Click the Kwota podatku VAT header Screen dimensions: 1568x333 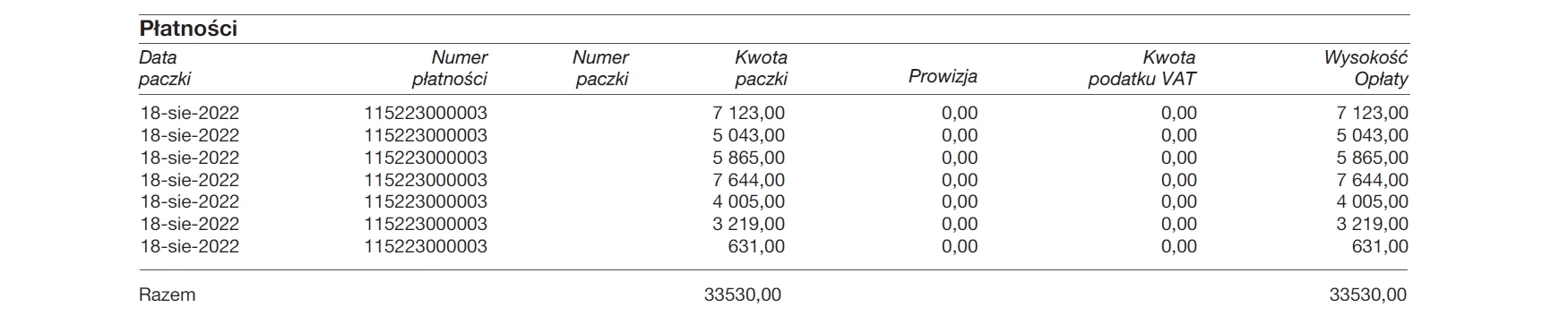pyautogui.click(x=1142, y=68)
